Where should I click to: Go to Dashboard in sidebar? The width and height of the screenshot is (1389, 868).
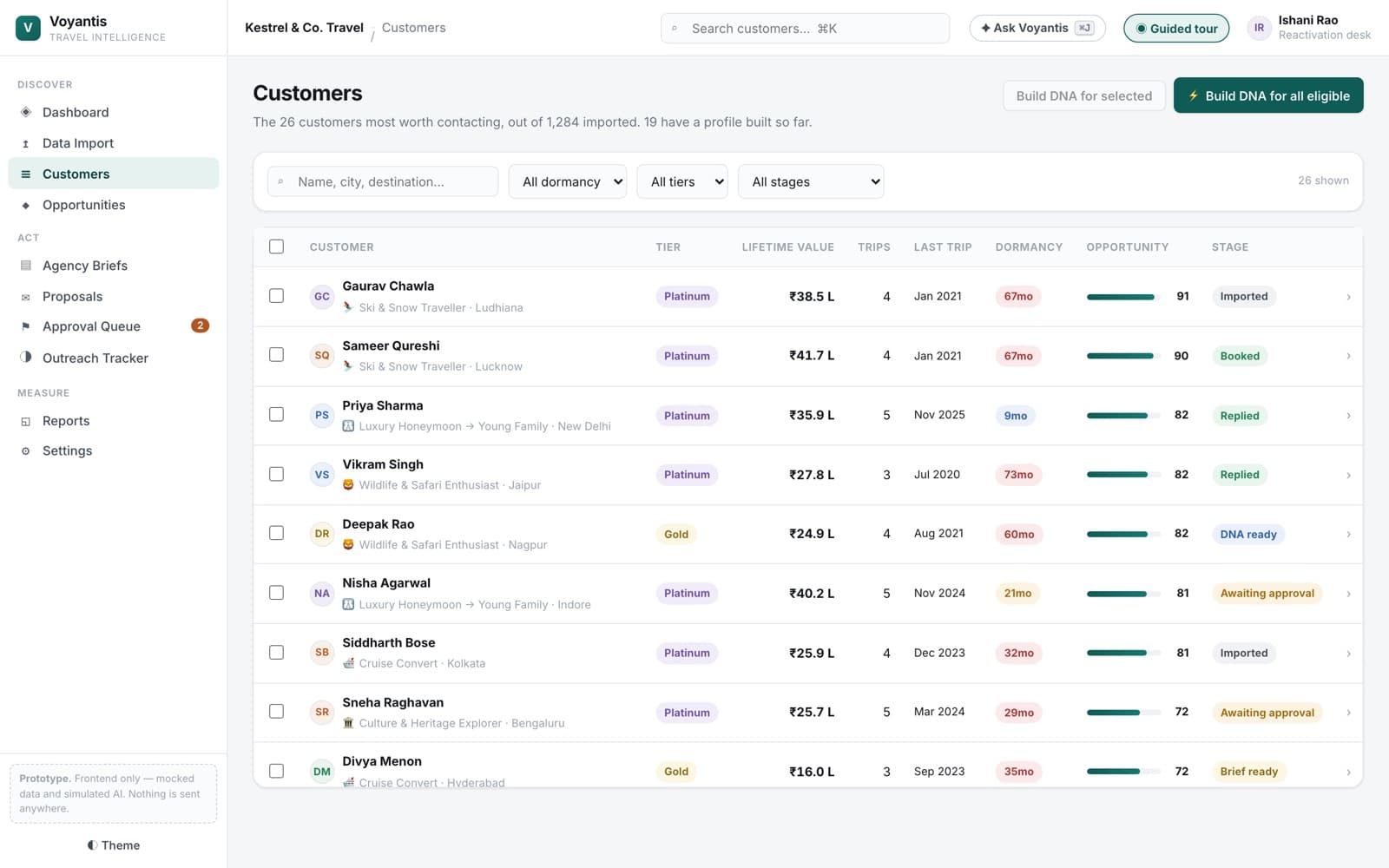(x=113, y=112)
